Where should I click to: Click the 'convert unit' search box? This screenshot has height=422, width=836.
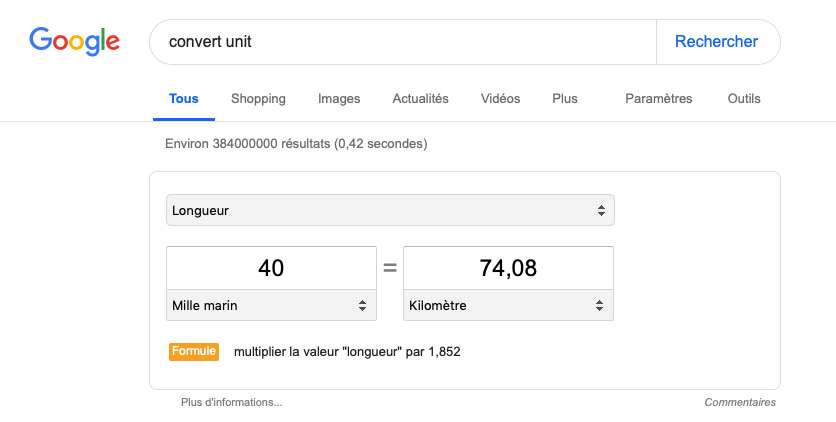400,42
